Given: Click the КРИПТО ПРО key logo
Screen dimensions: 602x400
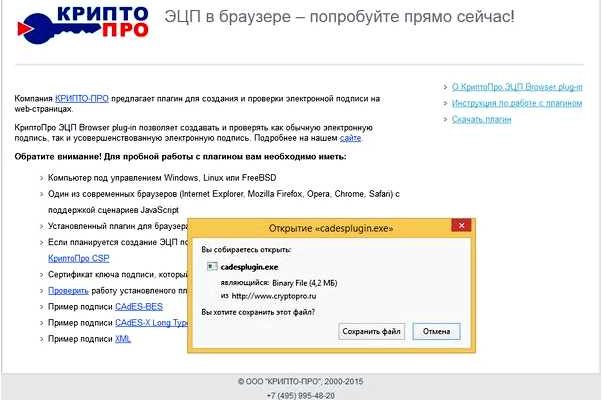Looking at the screenshot, I should tap(83, 23).
